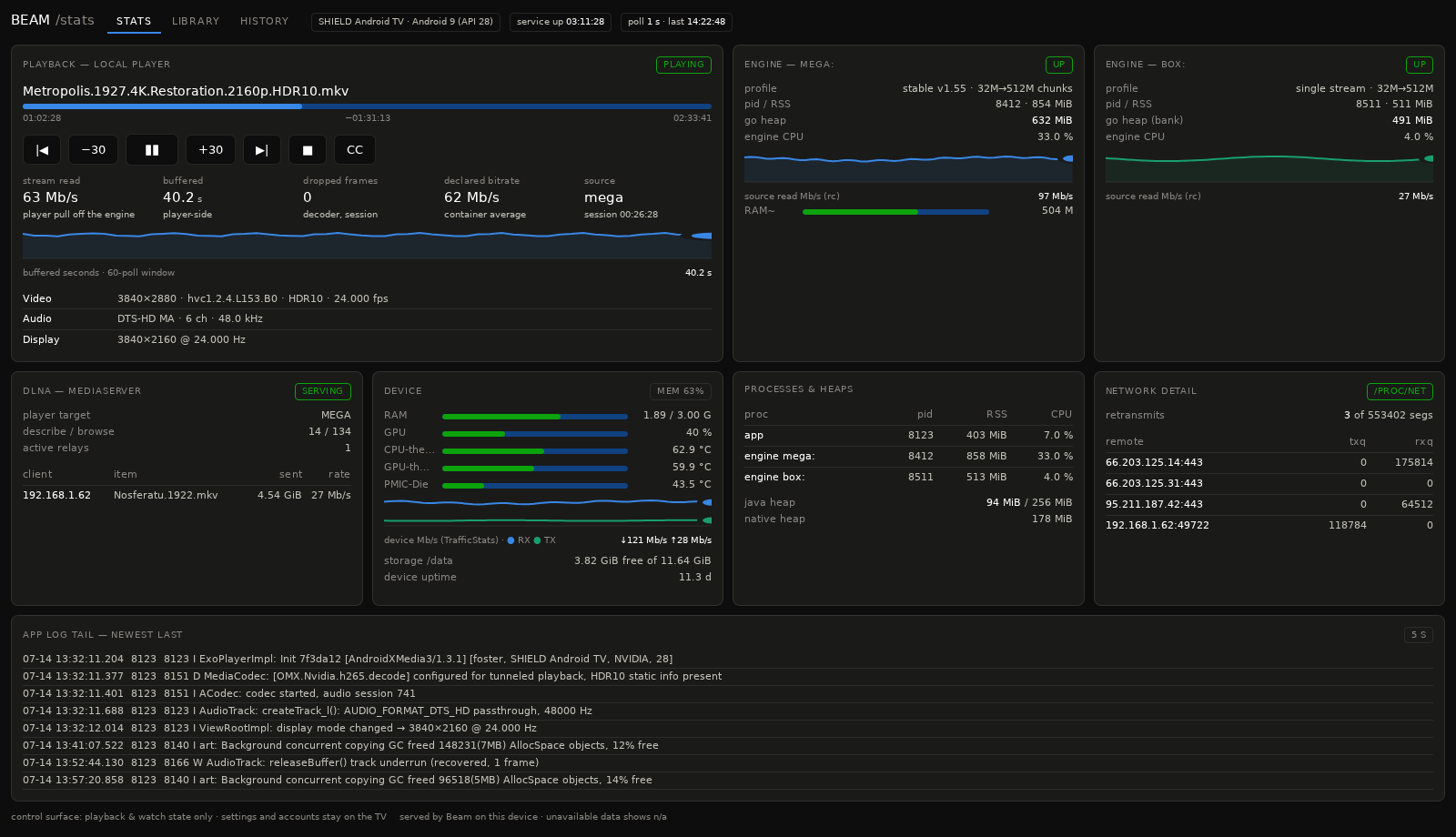The height and width of the screenshot is (837, 1456).
Task: Click the MEGA engine CPU sparkline
Action: tap(908, 167)
